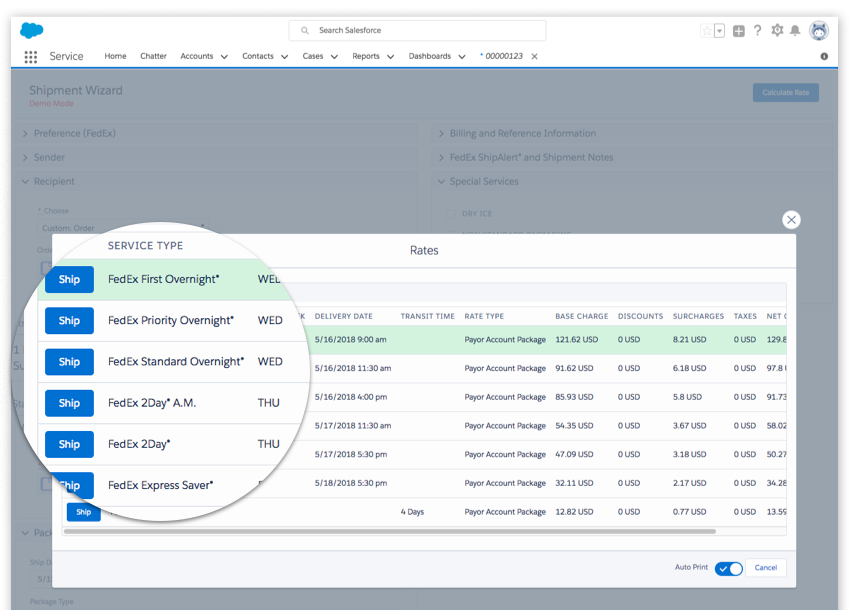This screenshot has width=857, height=610.
Task: Open Contacts tab
Action: pyautogui.click(x=258, y=56)
